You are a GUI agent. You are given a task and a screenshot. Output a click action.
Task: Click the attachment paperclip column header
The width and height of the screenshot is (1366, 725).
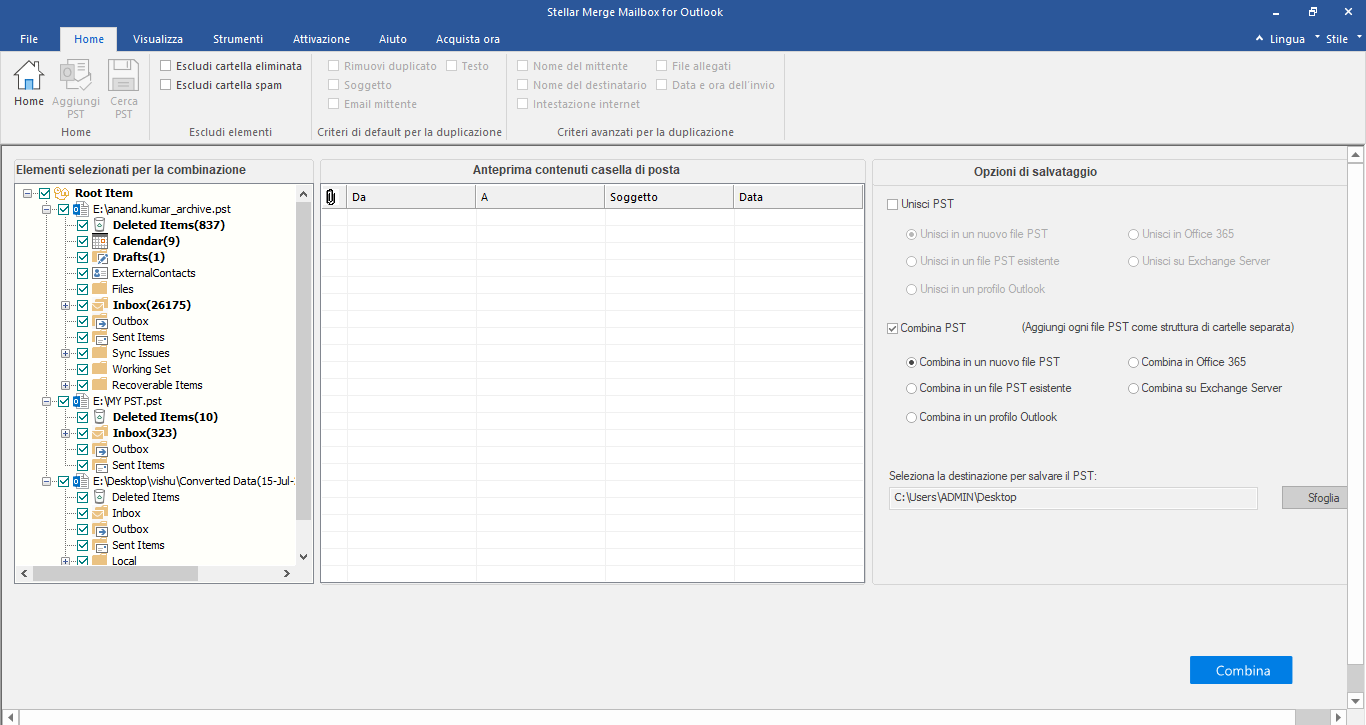click(331, 197)
